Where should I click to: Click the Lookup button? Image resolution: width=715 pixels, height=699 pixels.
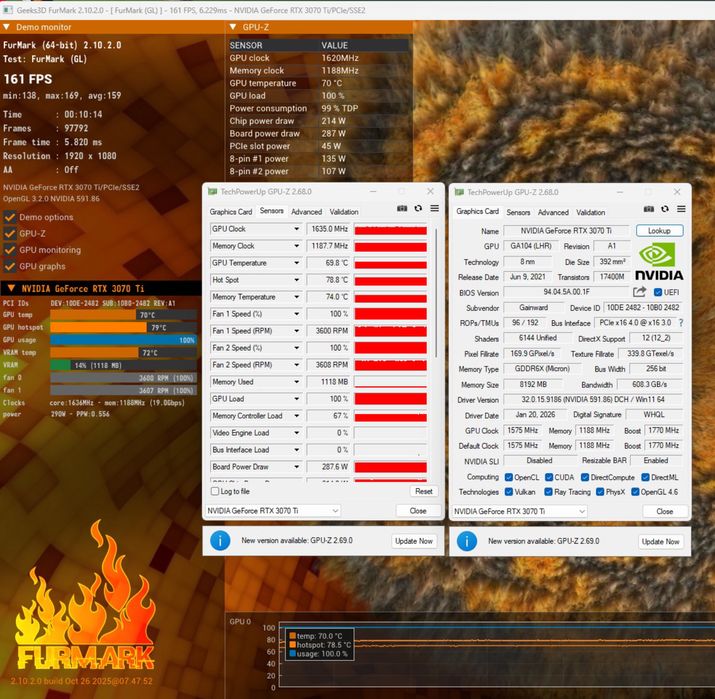coord(659,231)
